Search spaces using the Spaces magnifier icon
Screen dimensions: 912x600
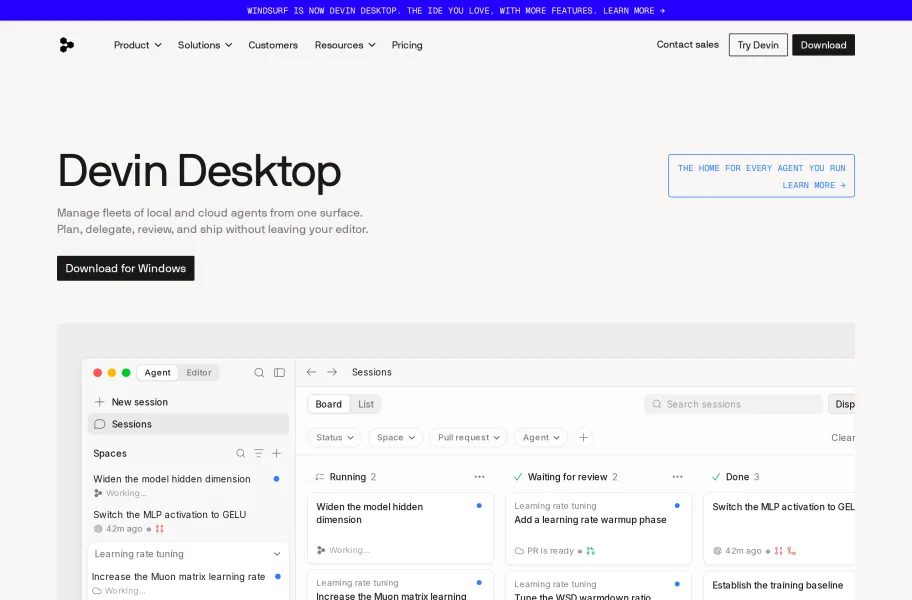click(x=240, y=453)
